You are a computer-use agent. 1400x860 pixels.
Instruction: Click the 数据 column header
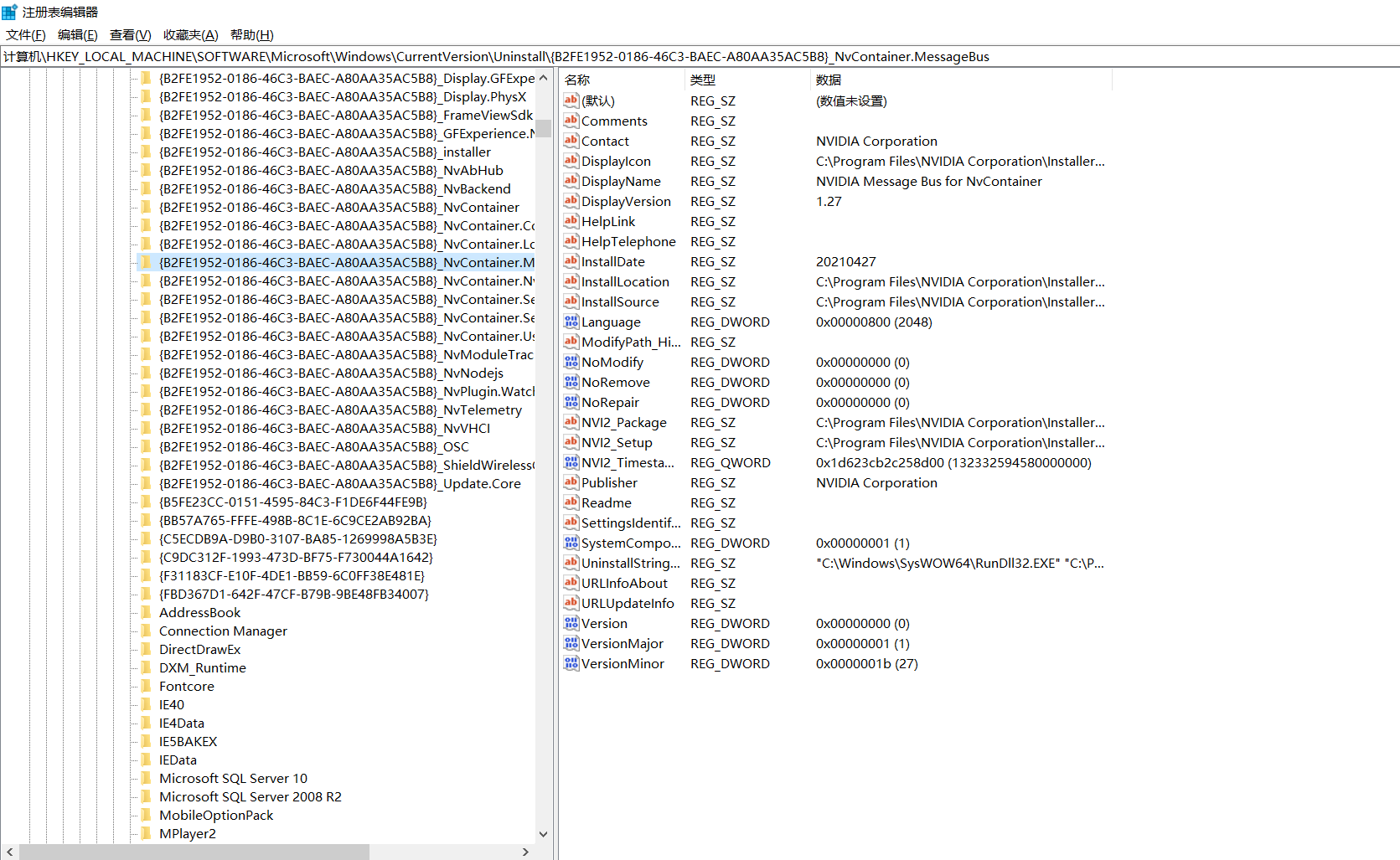(x=961, y=80)
